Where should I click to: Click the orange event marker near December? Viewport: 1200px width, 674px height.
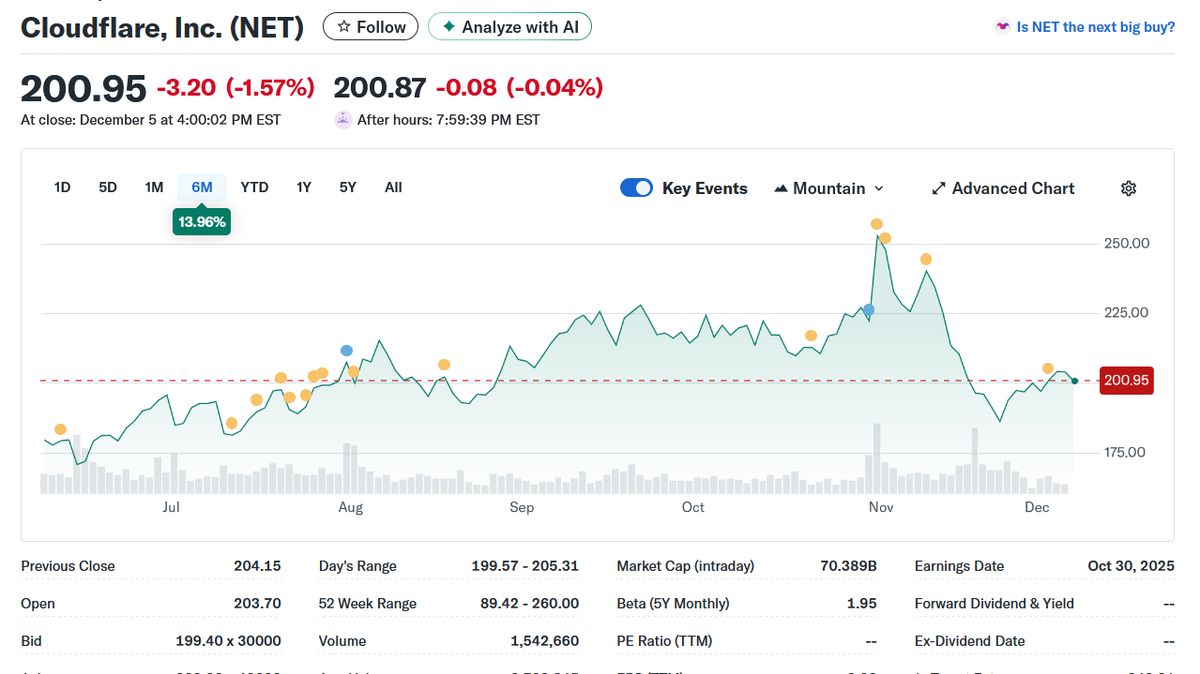(x=1048, y=369)
